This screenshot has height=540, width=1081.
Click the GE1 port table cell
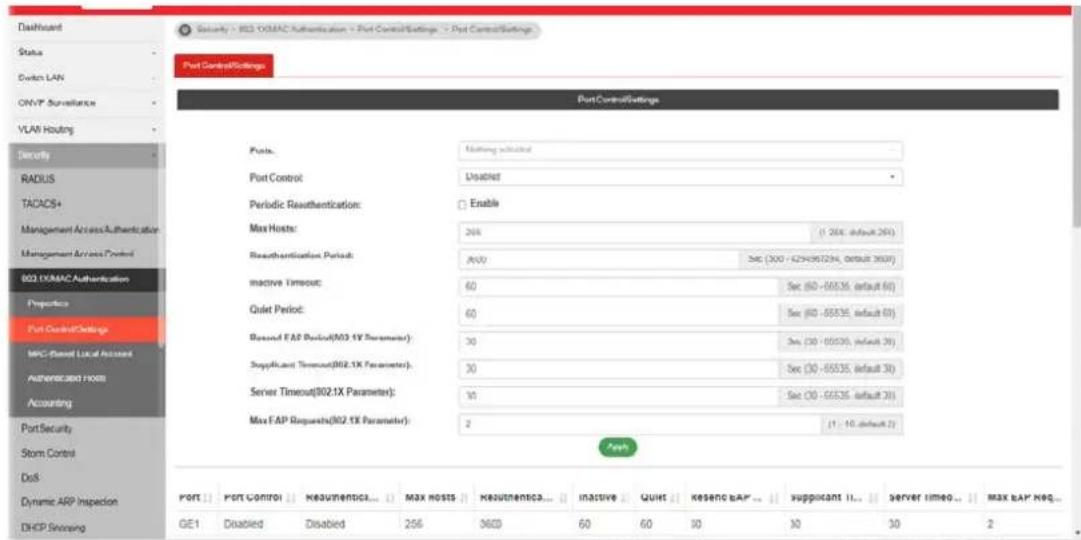(188, 525)
